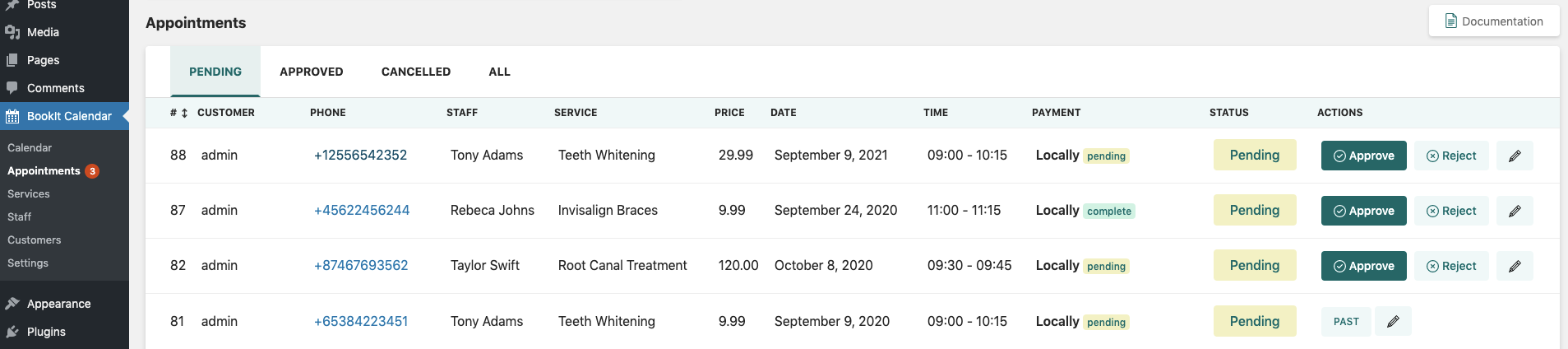Show the All appointments tab
Screen dimensions: 1568x349
[499, 72]
